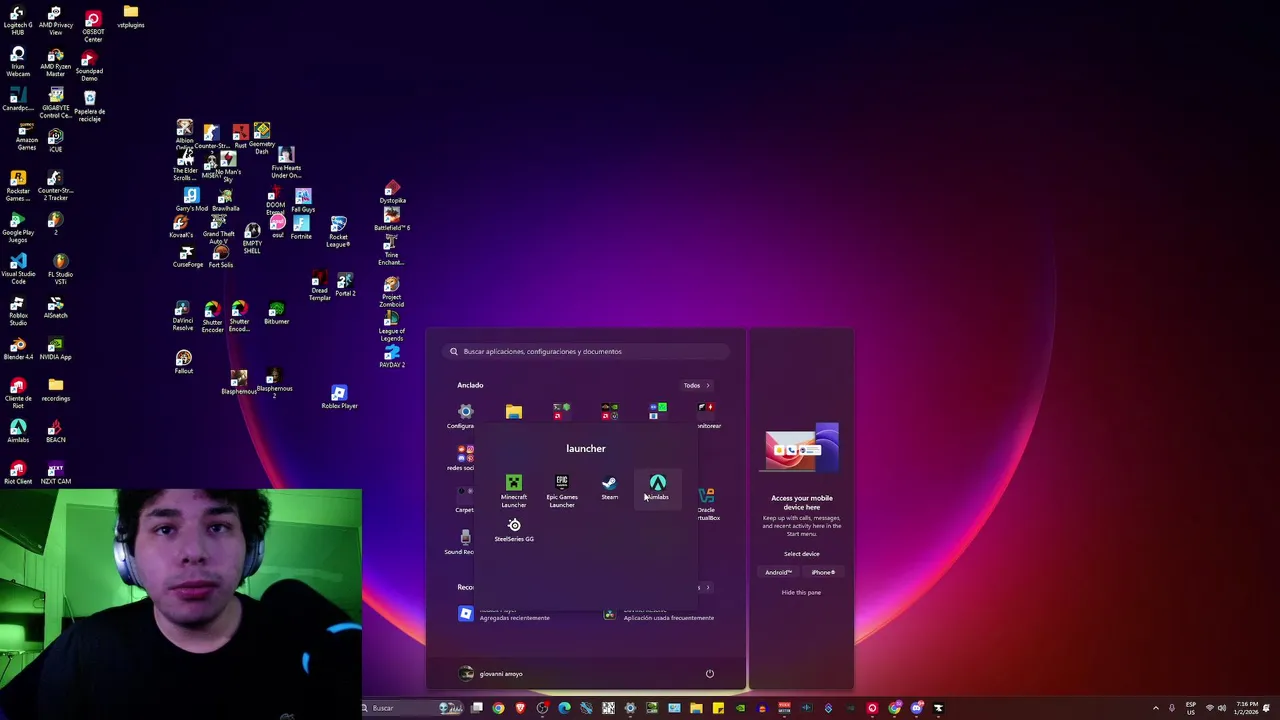Expand the Todos apps list
1280x720 pixels.
pyautogui.click(x=697, y=385)
